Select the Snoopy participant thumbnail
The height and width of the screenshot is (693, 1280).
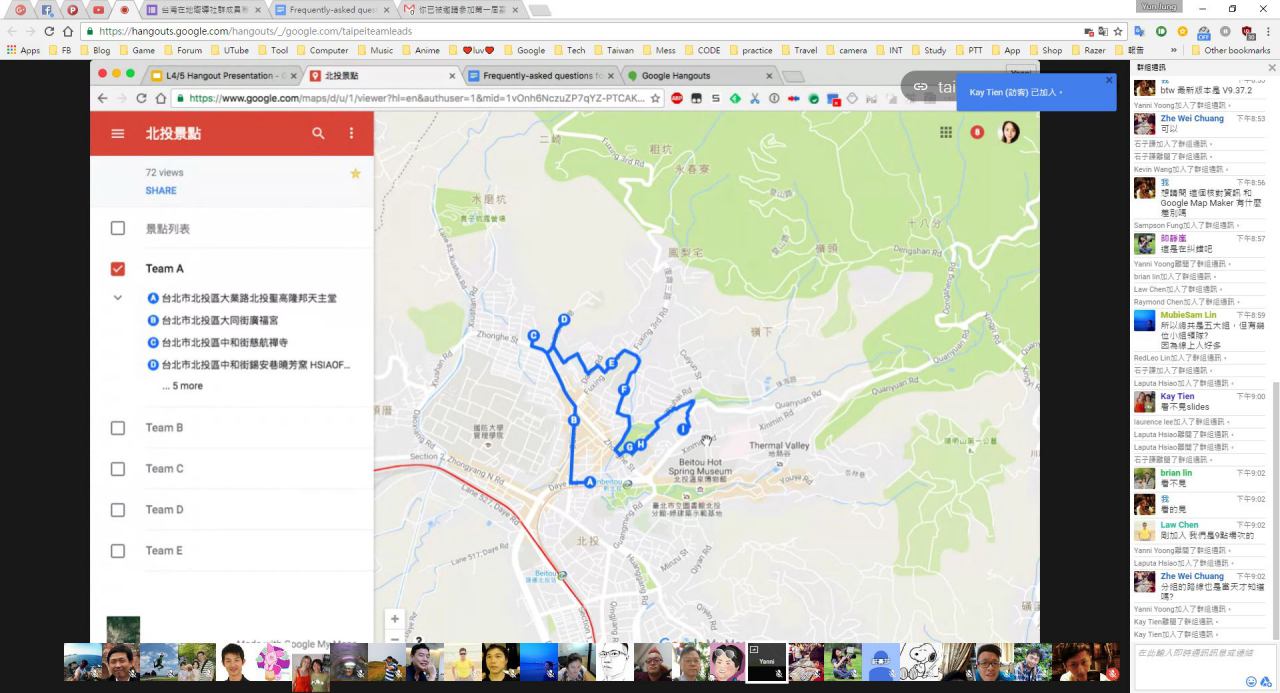tap(919, 662)
